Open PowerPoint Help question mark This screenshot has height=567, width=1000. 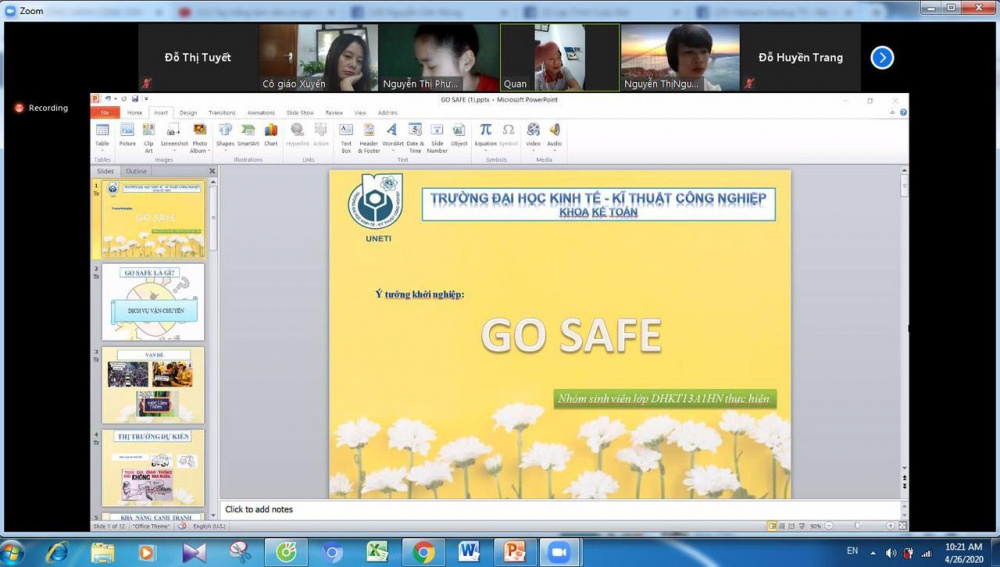tap(903, 112)
